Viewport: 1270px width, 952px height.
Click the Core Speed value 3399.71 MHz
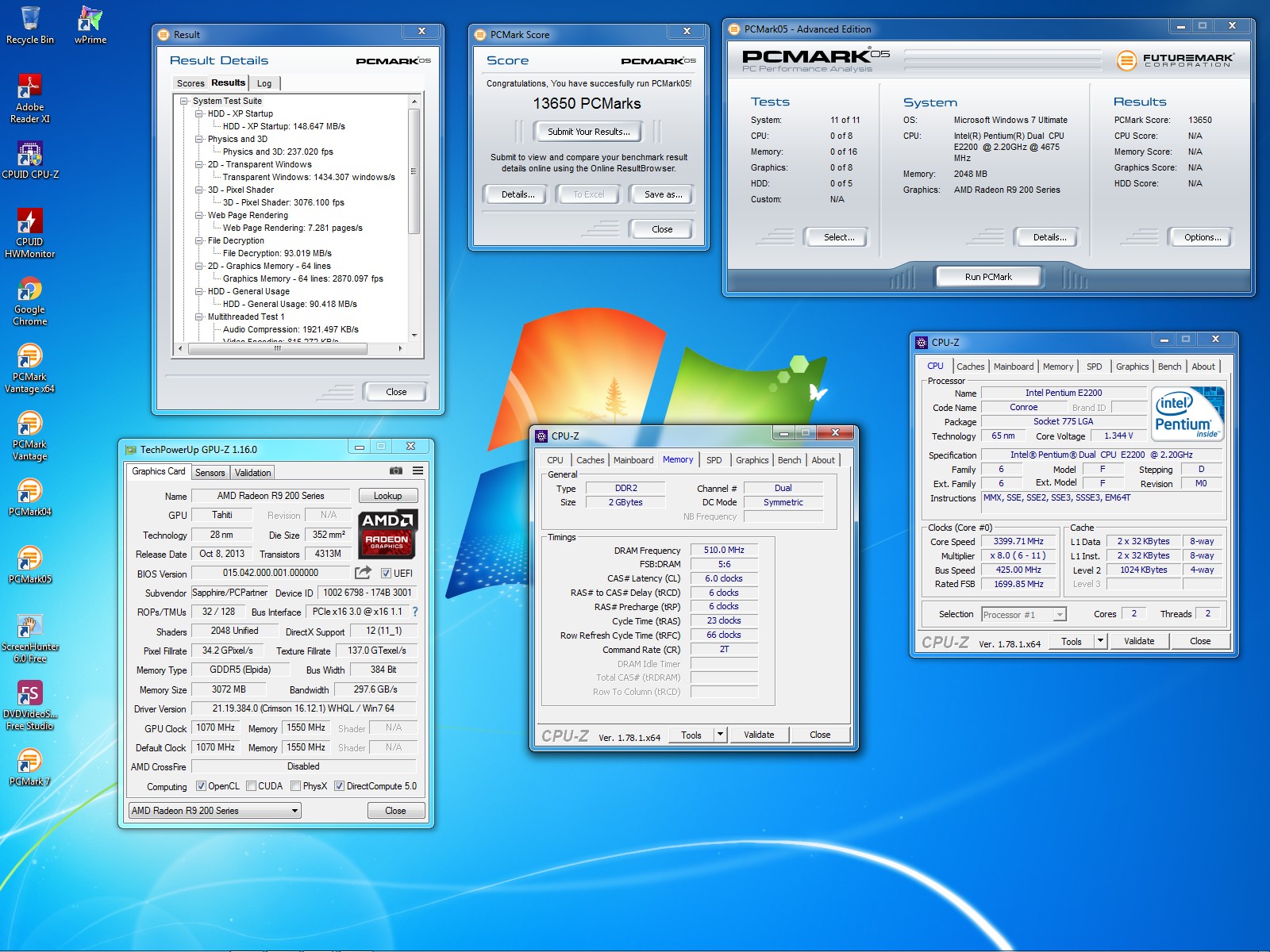pyautogui.click(x=1018, y=541)
